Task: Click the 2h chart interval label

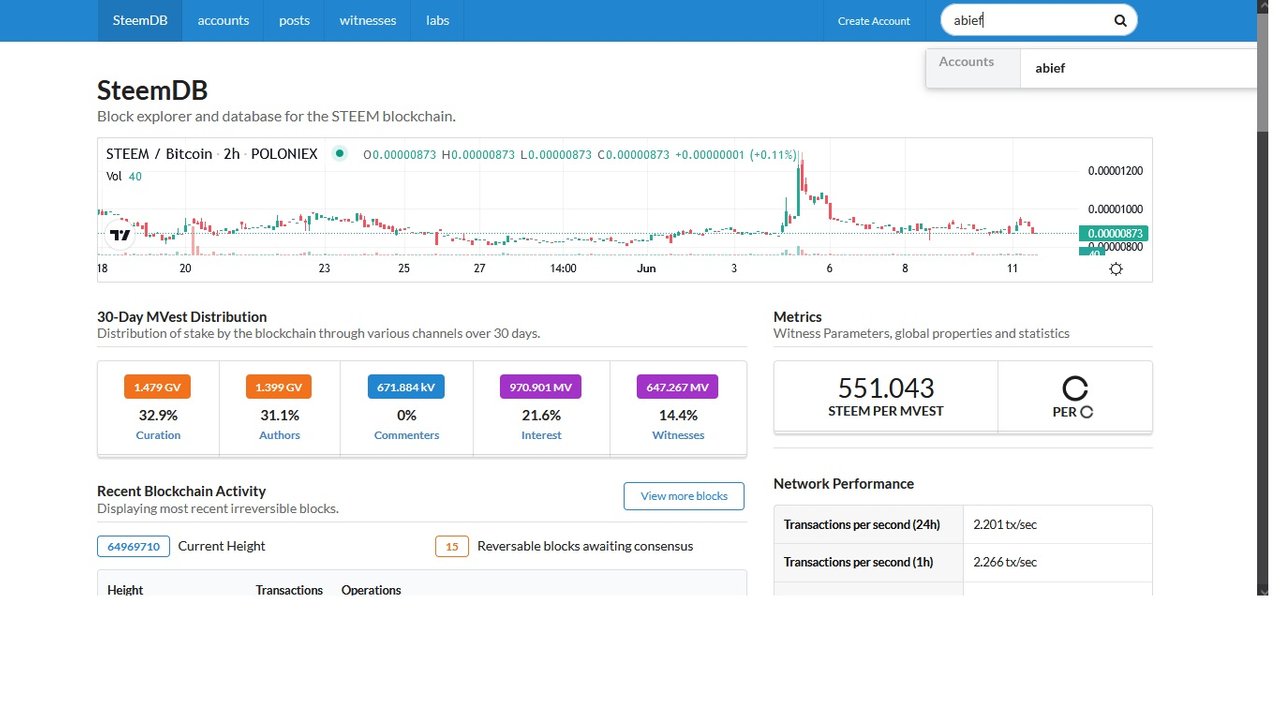Action: 231,154
